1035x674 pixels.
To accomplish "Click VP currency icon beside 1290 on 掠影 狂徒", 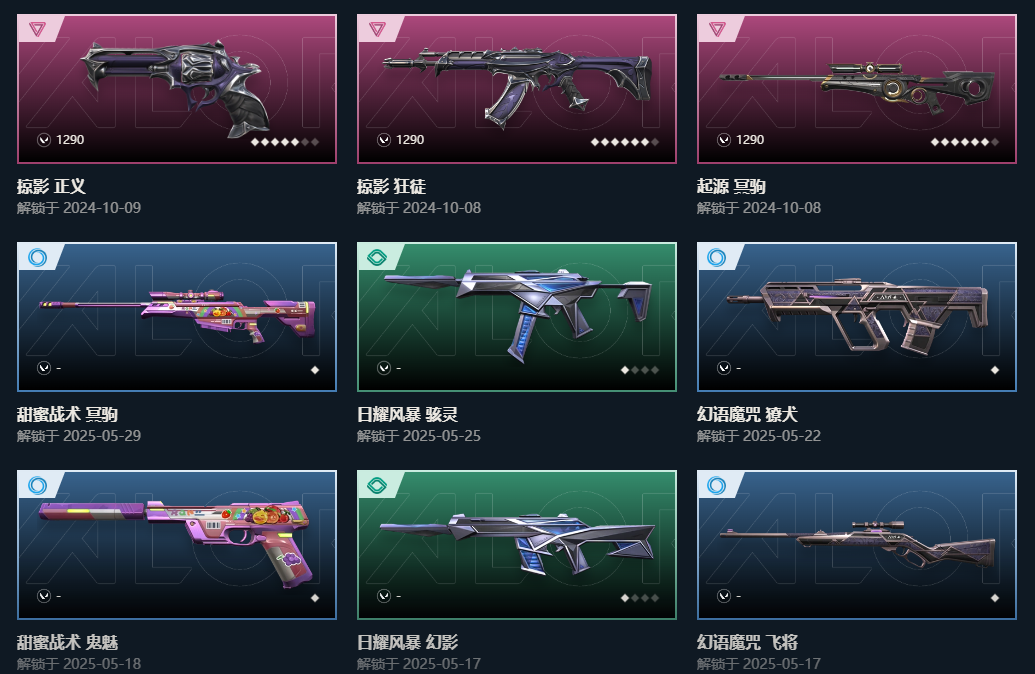I will (384, 140).
